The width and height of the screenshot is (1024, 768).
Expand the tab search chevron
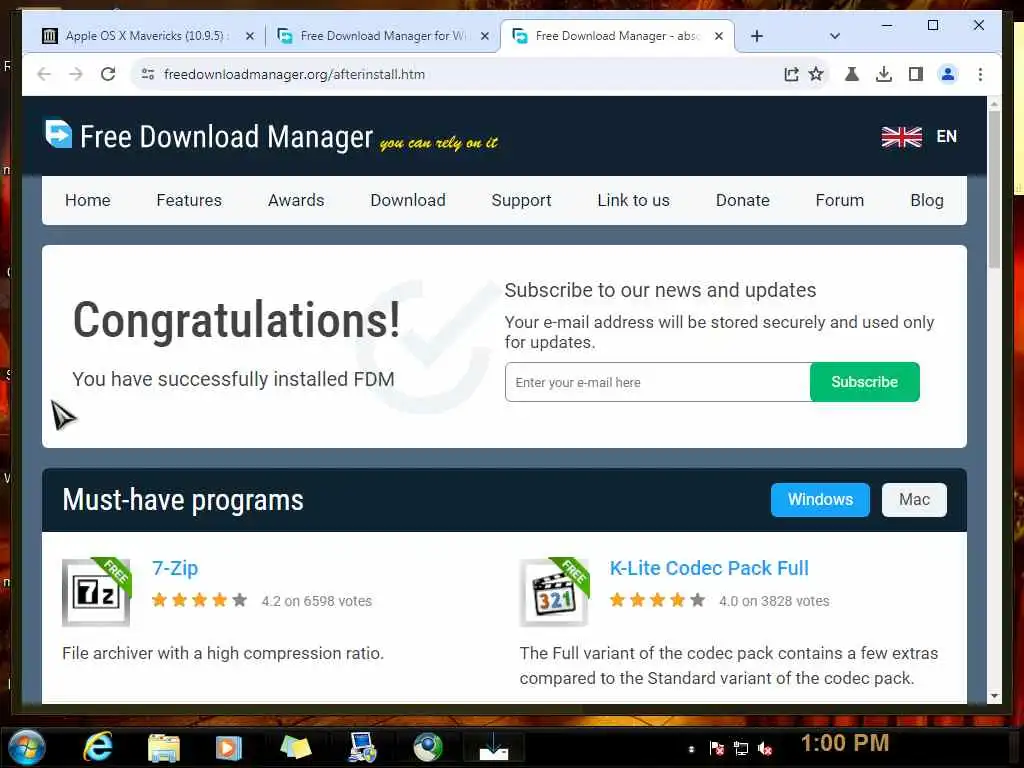pos(835,36)
